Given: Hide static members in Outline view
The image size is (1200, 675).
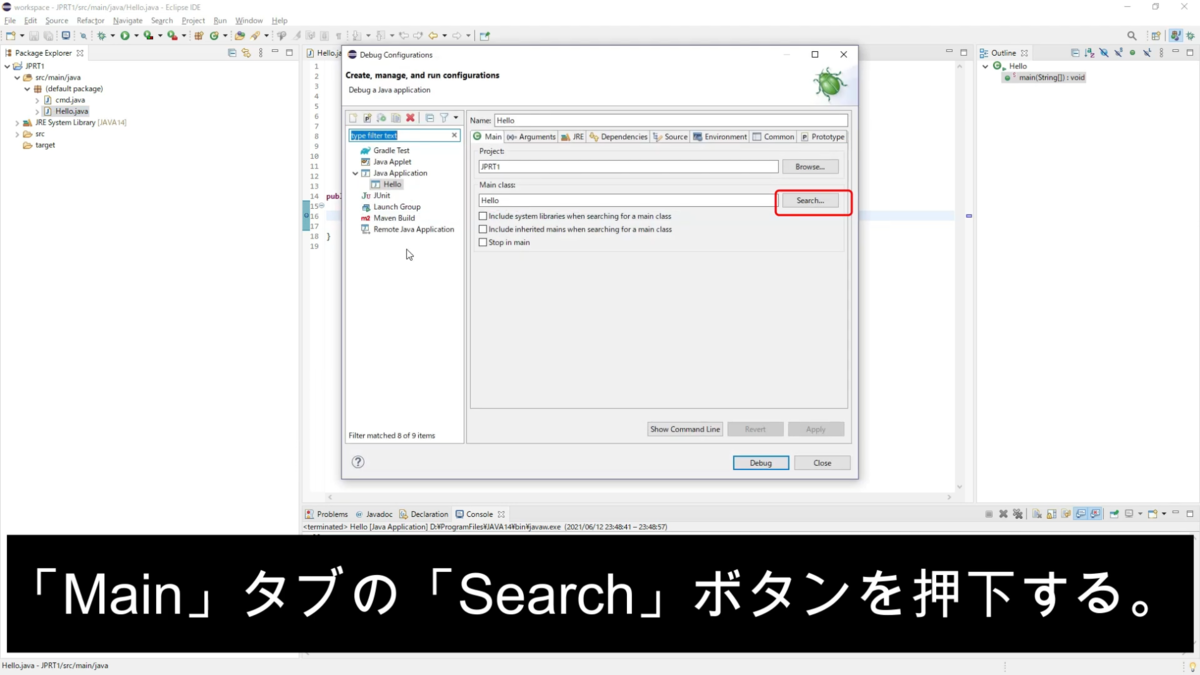Looking at the screenshot, I should pyautogui.click(x=1118, y=52).
